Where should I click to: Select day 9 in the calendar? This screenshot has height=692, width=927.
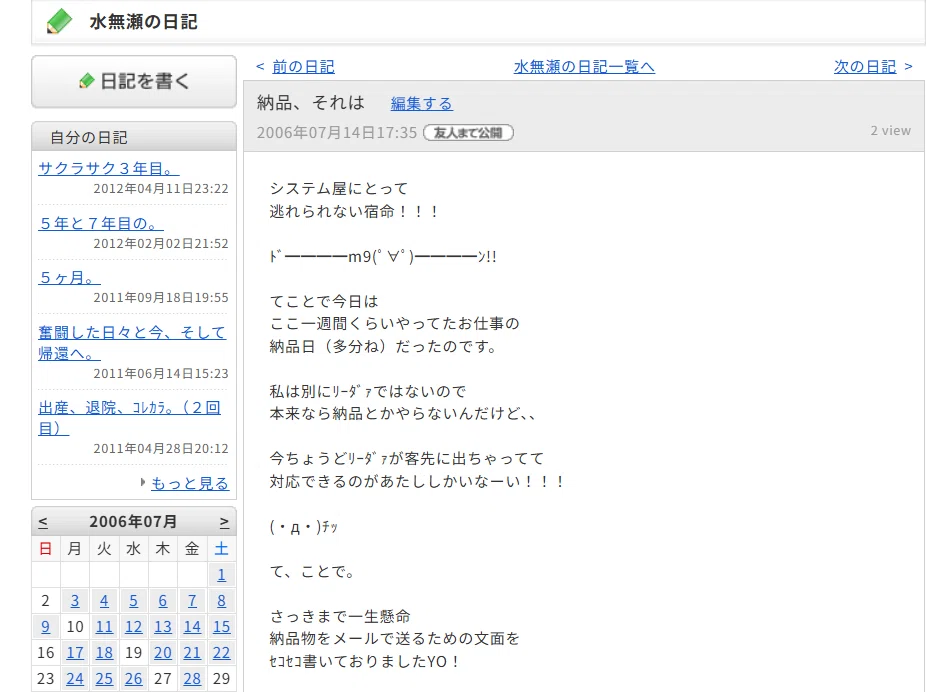tap(46, 626)
